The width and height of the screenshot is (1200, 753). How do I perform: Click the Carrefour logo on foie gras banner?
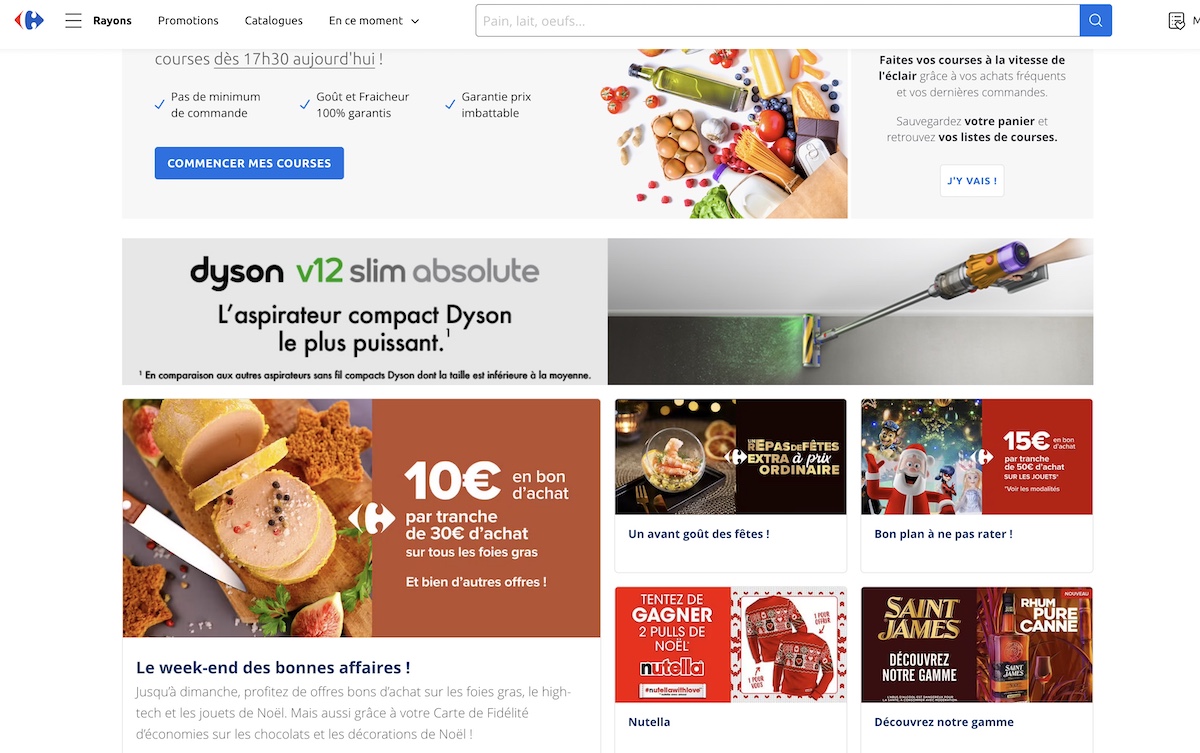pyautogui.click(x=372, y=517)
